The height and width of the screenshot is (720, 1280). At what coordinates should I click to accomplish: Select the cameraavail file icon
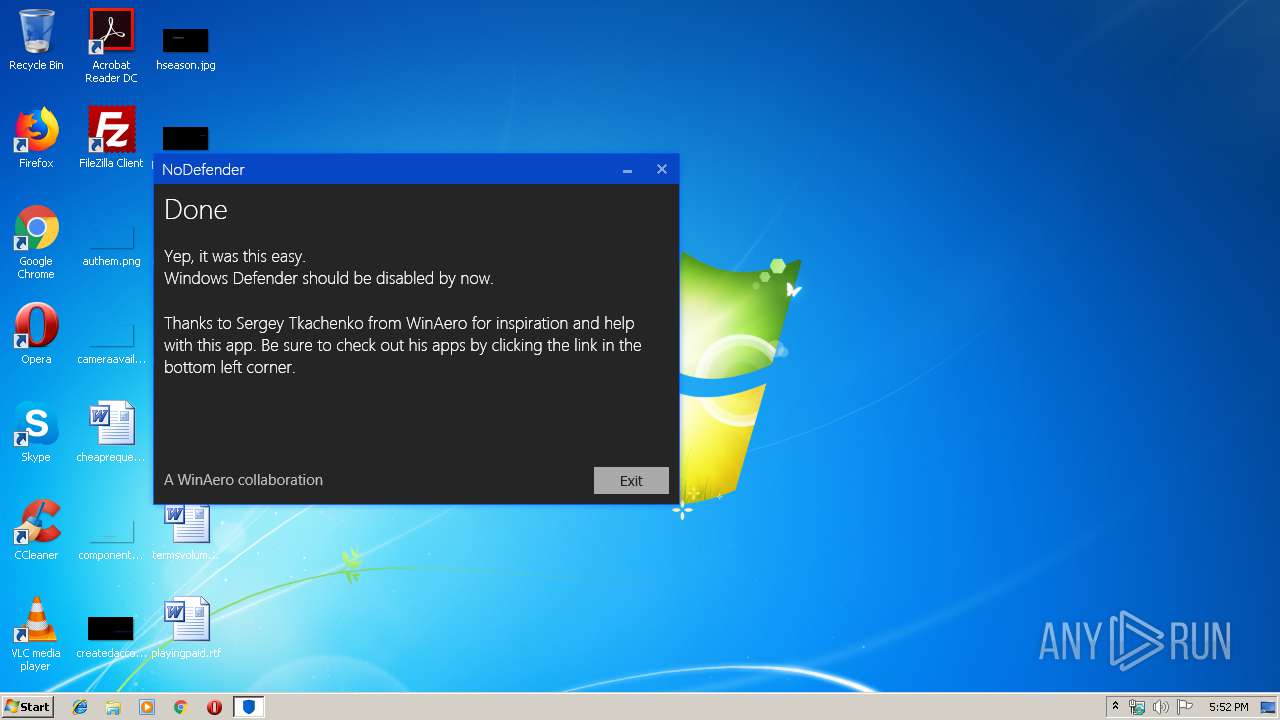click(111, 344)
